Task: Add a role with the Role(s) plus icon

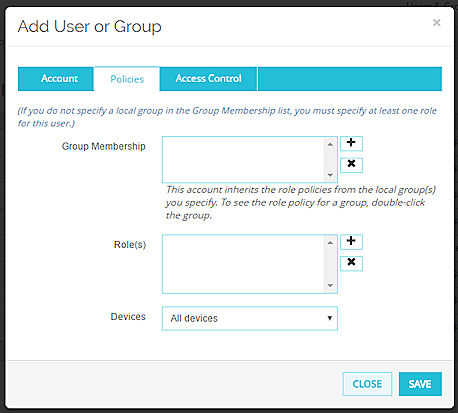Action: (351, 242)
